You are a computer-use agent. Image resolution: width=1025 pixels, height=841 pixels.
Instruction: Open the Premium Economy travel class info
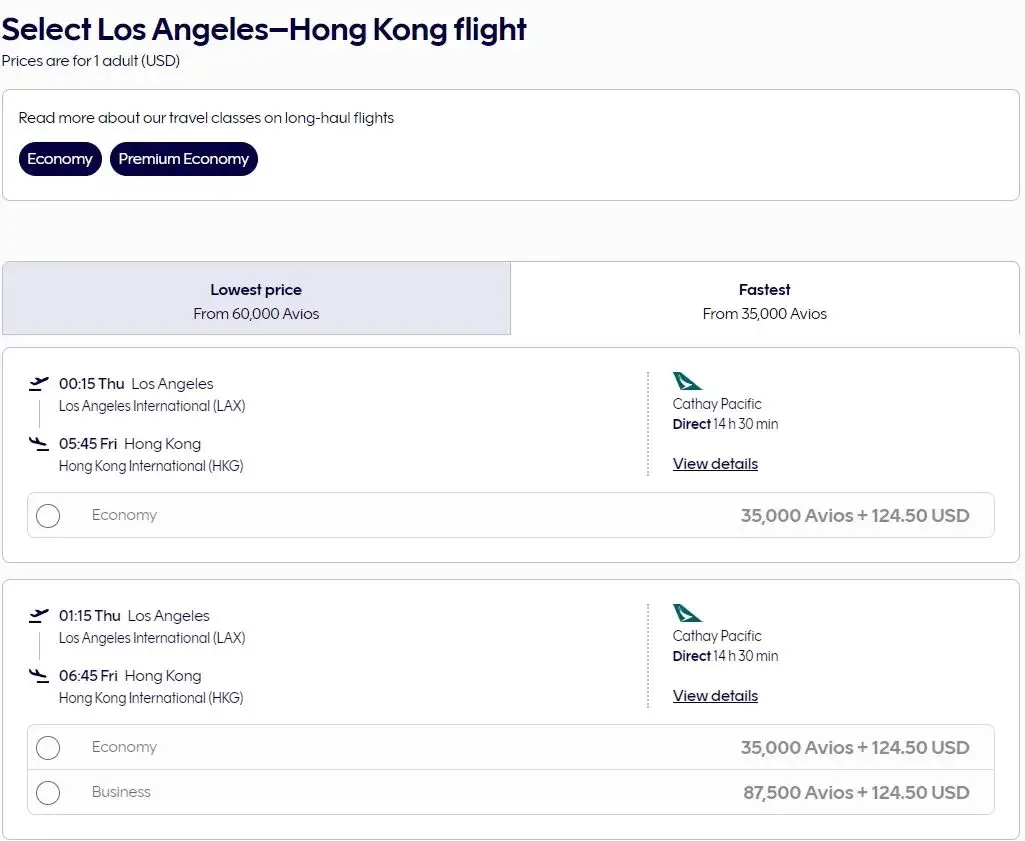183,159
